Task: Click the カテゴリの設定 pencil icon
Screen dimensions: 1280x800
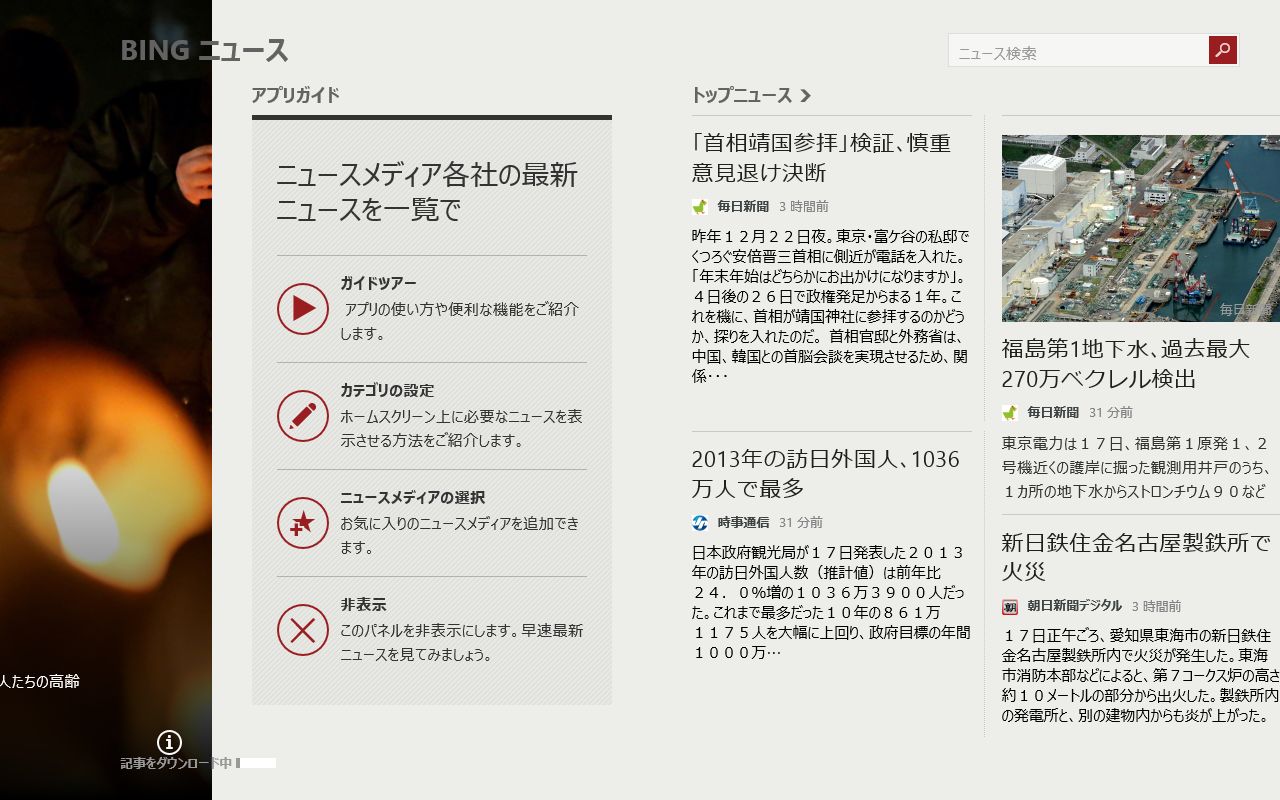Action: [x=303, y=416]
